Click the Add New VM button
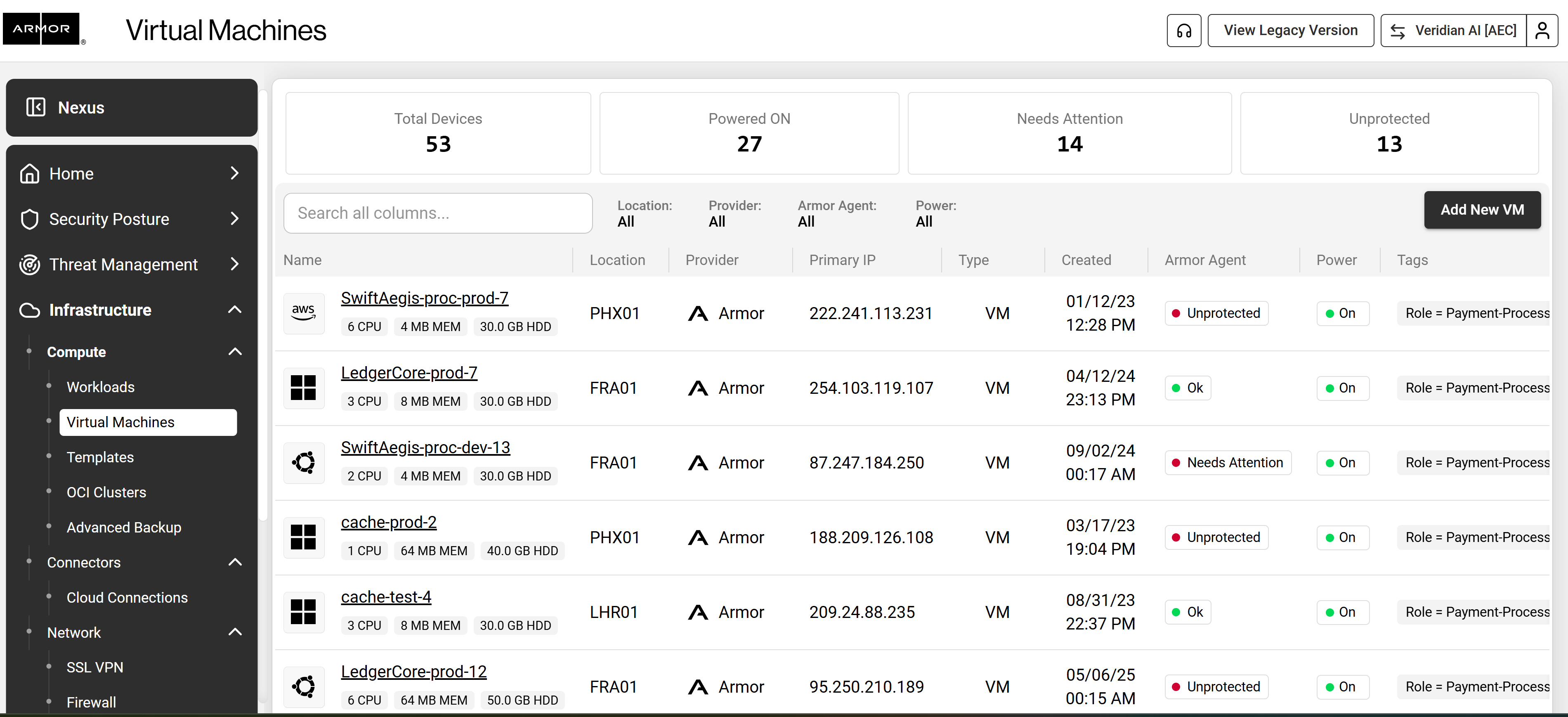This screenshot has width=1568, height=717. pos(1482,210)
